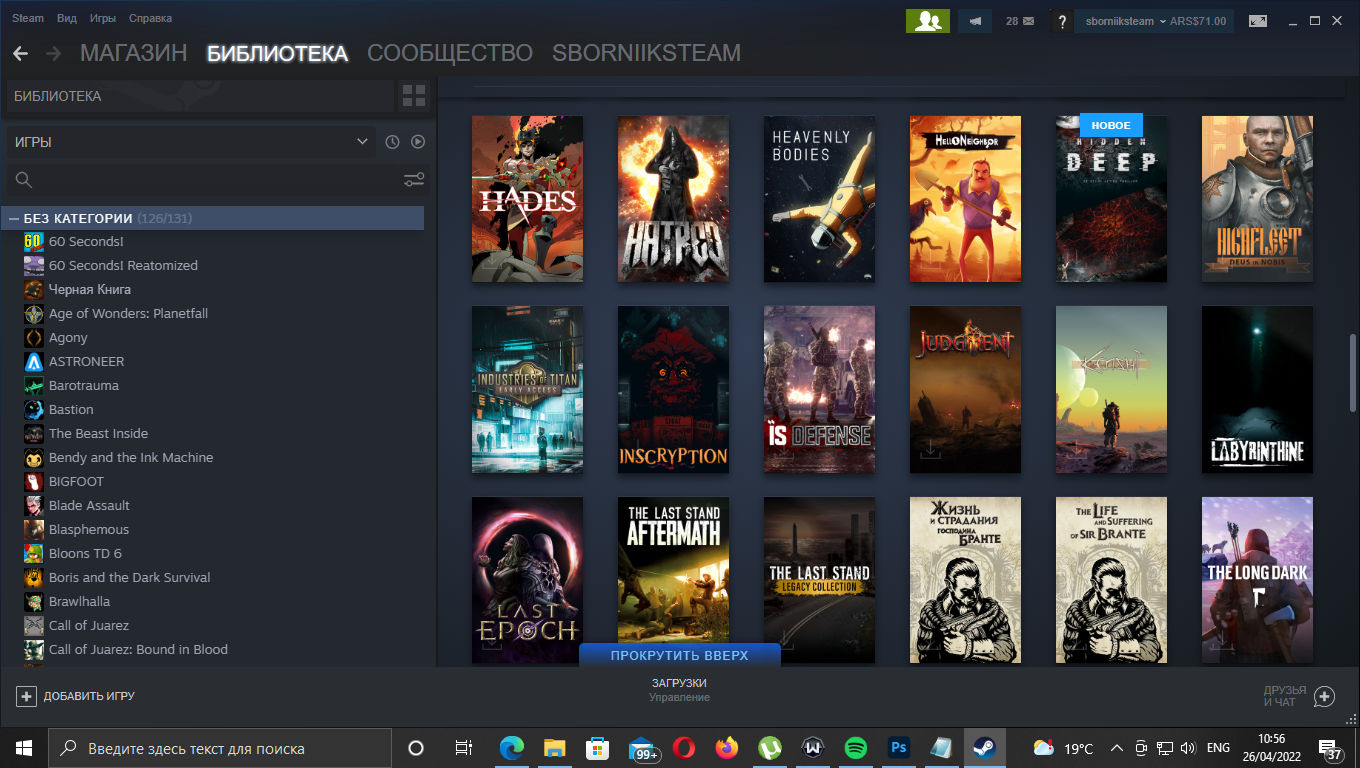Open the Steam menu
The width and height of the screenshot is (1360, 768).
[x=28, y=18]
